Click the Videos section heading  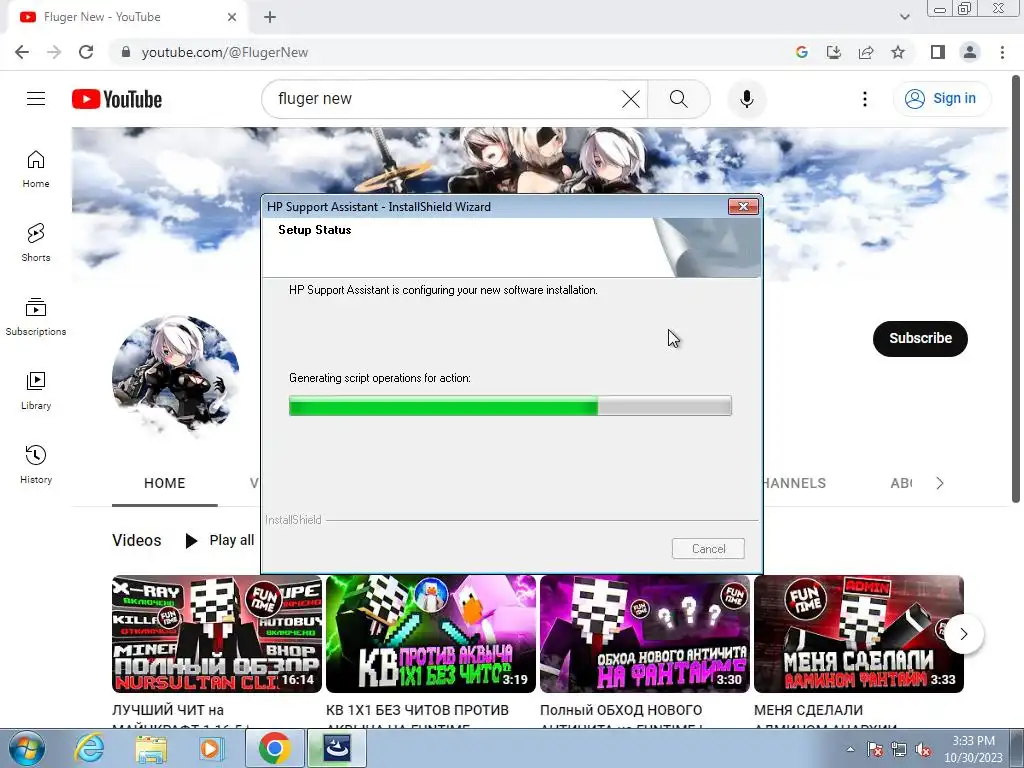[x=136, y=540]
